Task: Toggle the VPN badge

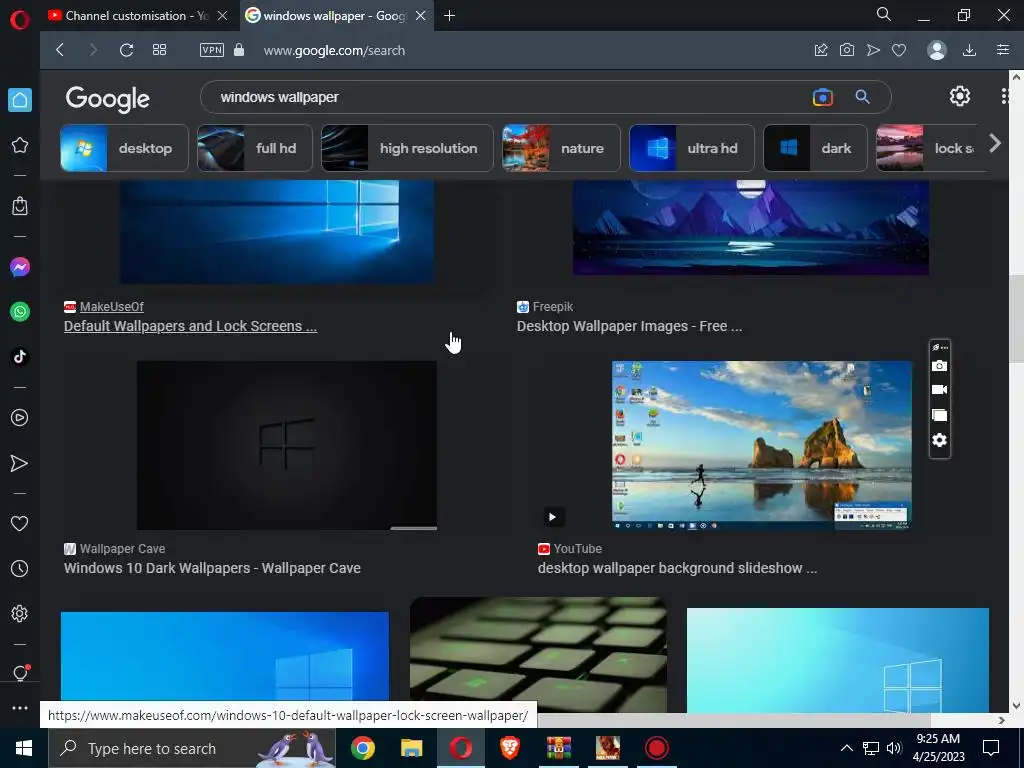Action: pos(212,50)
